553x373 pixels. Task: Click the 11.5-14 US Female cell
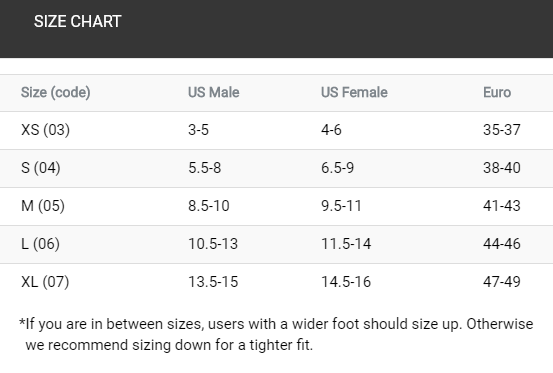346,244
